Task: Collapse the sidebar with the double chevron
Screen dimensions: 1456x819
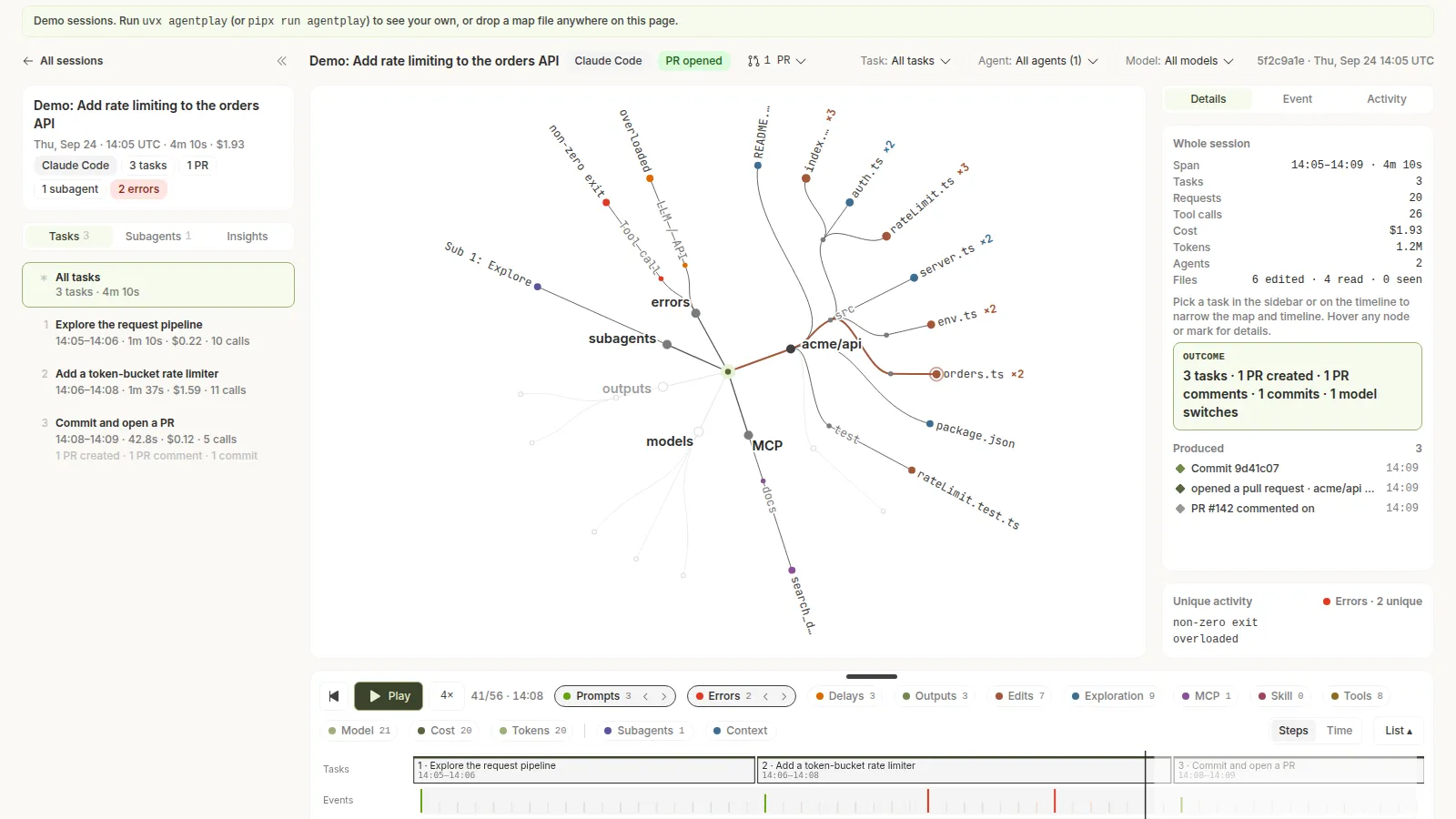Action: (x=282, y=61)
